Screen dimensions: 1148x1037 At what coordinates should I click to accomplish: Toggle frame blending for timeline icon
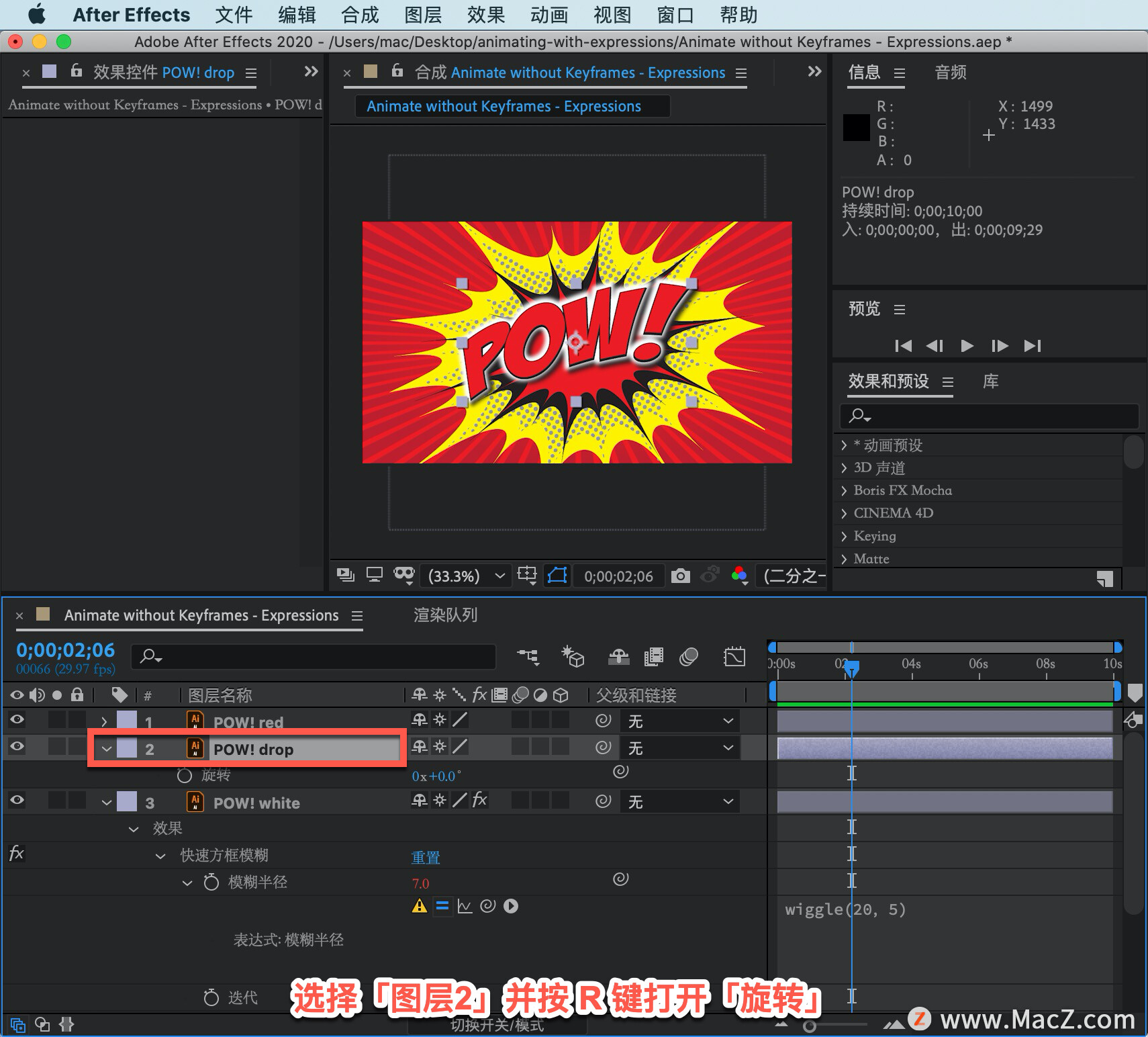click(x=653, y=656)
